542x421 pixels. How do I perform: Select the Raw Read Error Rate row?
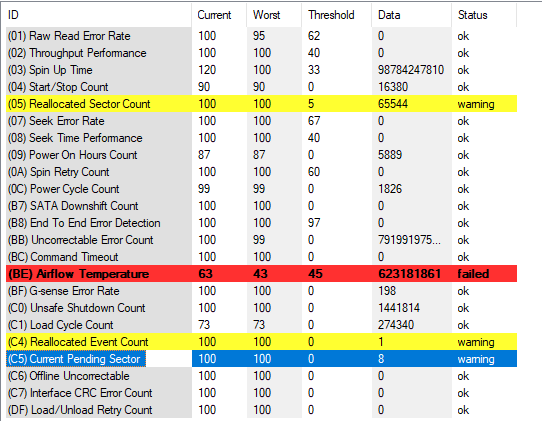[x=261, y=36]
